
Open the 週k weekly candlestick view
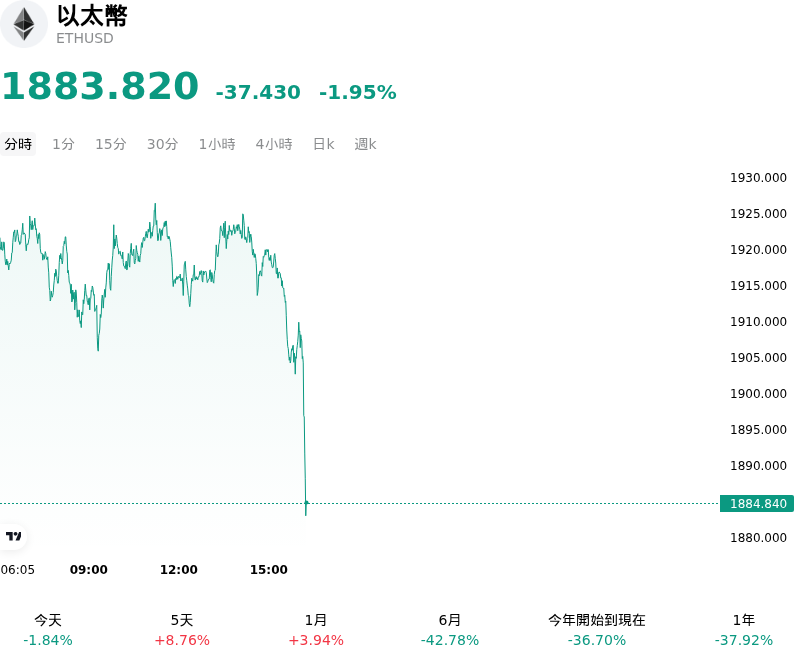(365, 144)
